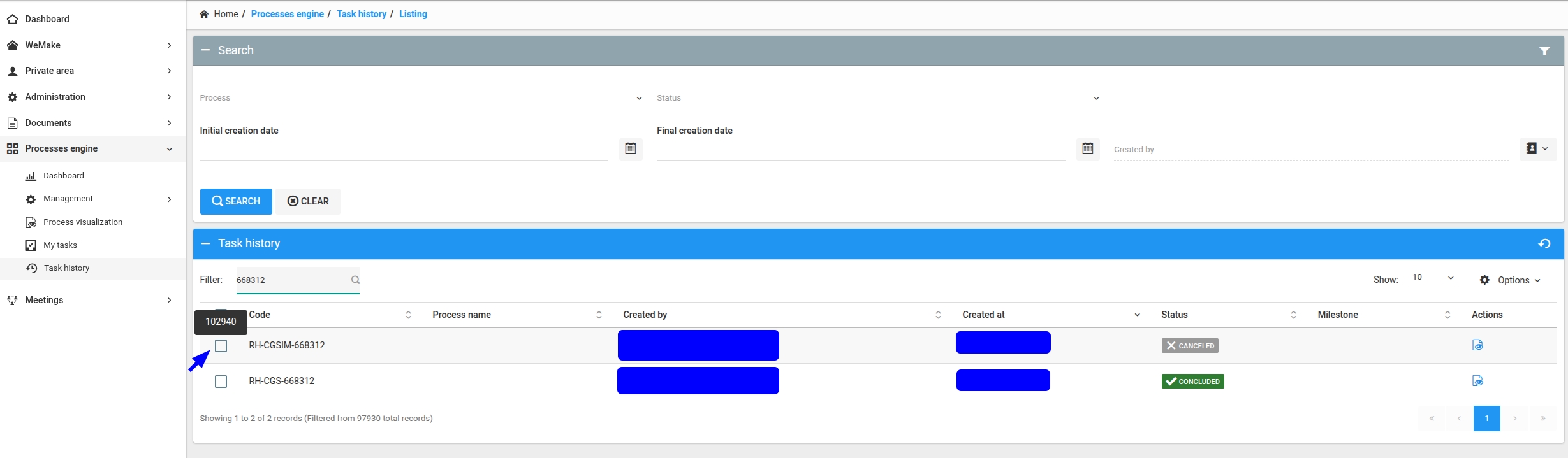This screenshot has width=1568, height=458.
Task: Open the Final creation date calendar picker
Action: pos(1087,148)
